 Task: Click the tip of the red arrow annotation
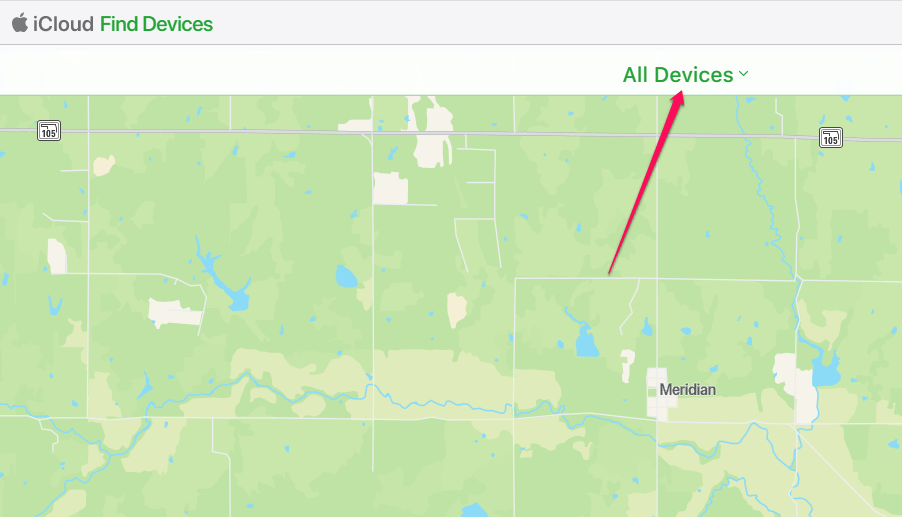(x=680, y=94)
